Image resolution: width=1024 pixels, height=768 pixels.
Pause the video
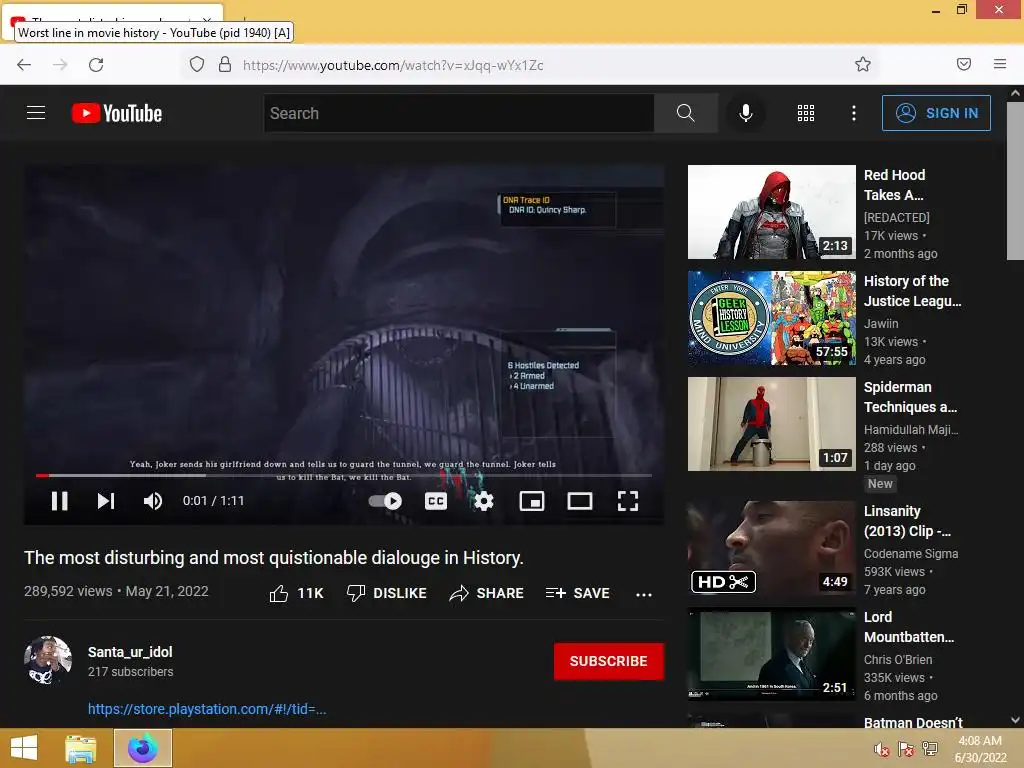[59, 501]
